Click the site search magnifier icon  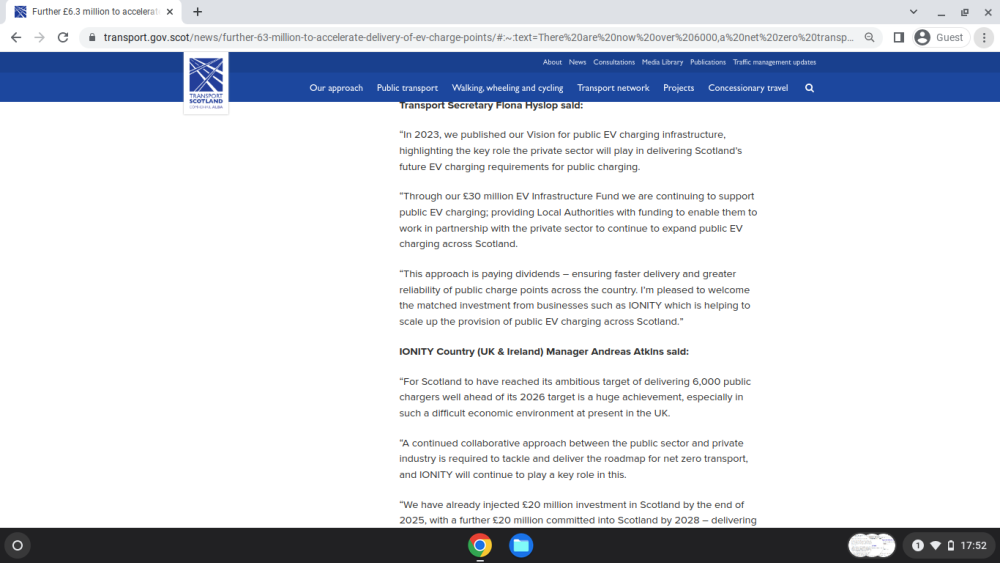809,88
